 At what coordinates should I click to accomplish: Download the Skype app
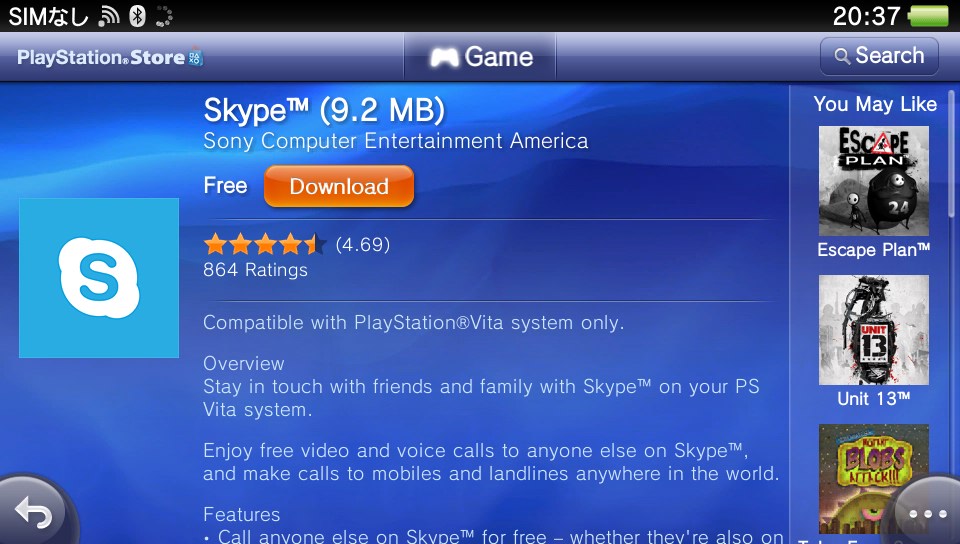pos(339,186)
